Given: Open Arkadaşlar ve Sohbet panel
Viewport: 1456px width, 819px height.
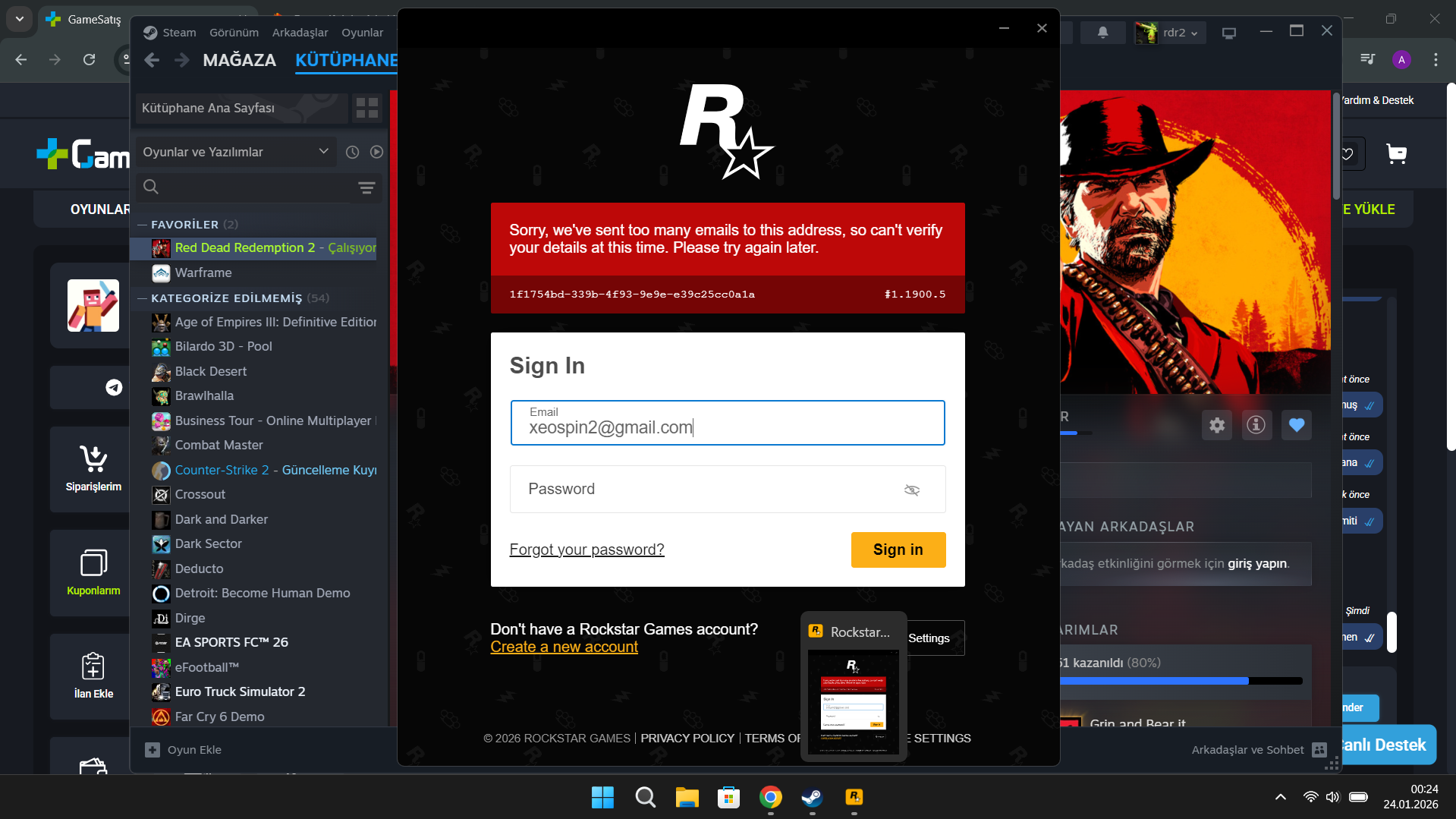Looking at the screenshot, I should click(x=1259, y=750).
